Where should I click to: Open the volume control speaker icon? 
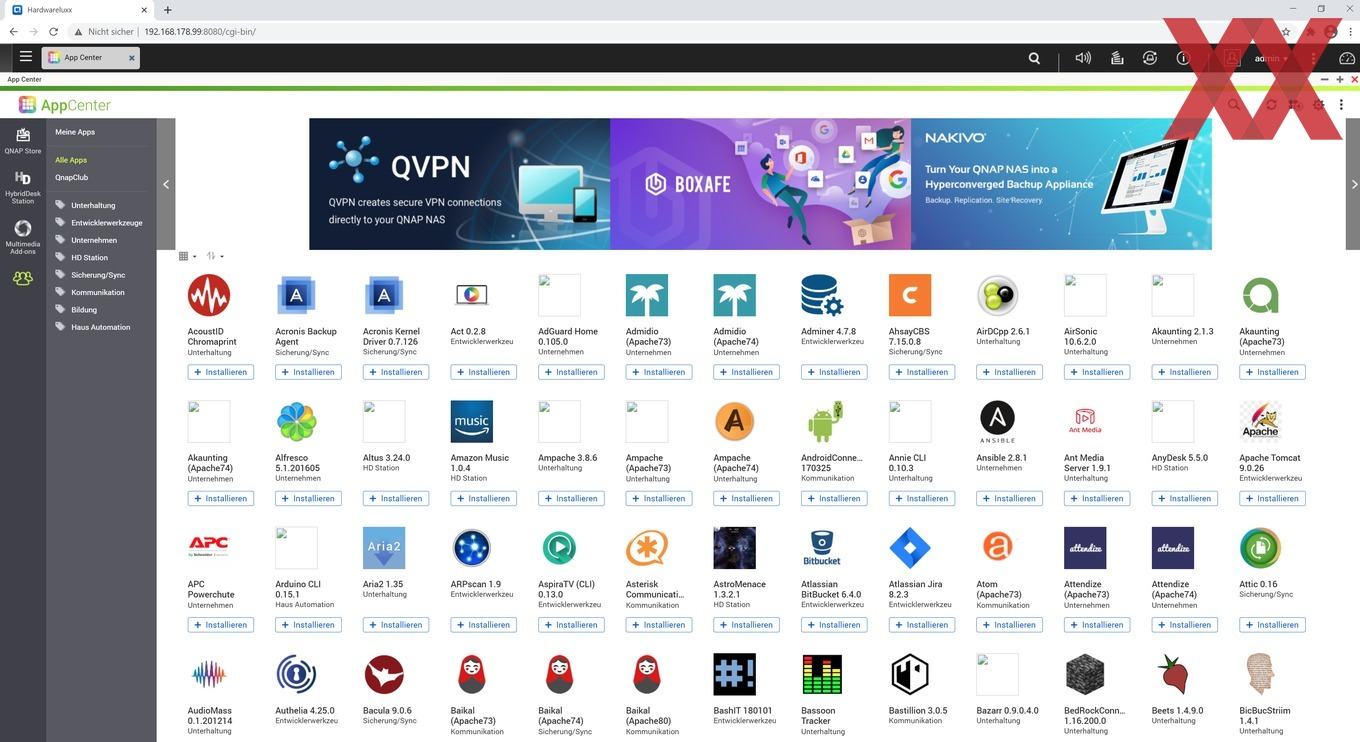coord(1083,58)
